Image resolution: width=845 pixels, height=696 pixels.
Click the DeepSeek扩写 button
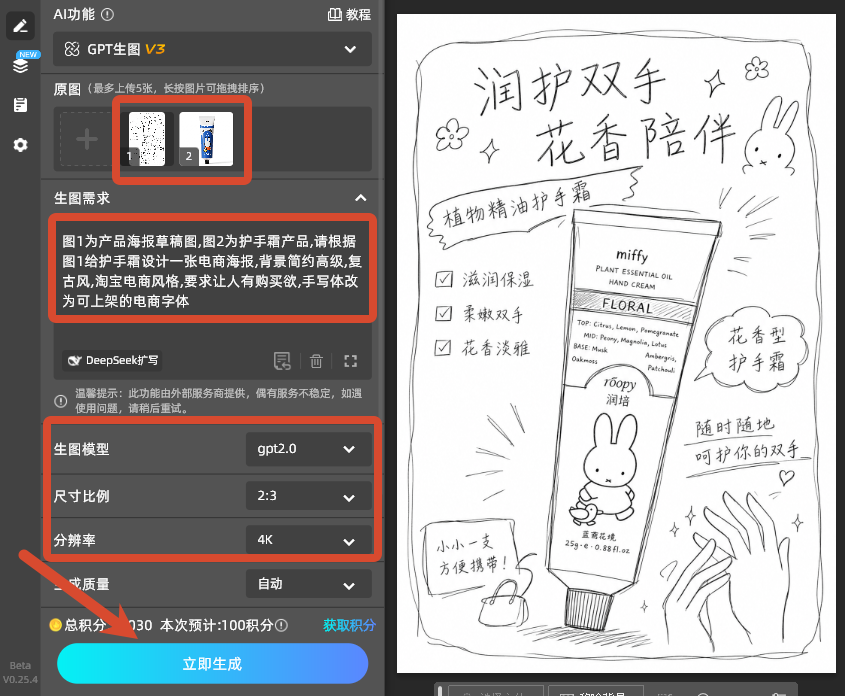point(113,360)
